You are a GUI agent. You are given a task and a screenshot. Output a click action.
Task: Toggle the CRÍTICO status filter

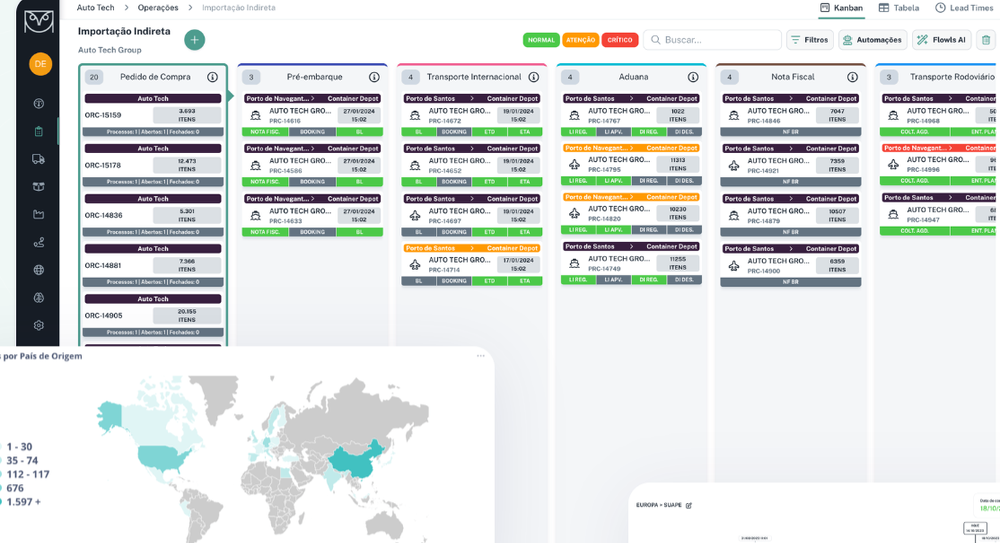tap(620, 40)
